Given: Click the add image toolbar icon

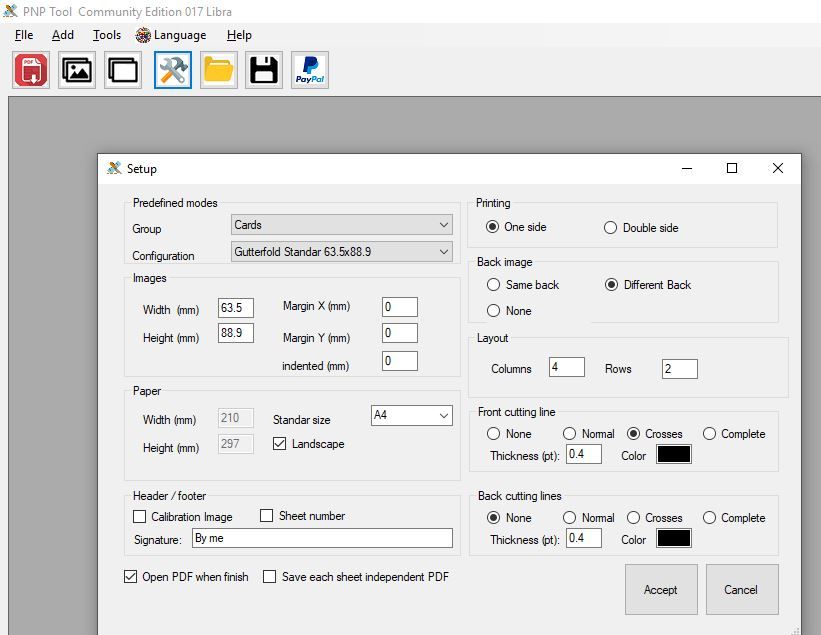Looking at the screenshot, I should pos(77,70).
